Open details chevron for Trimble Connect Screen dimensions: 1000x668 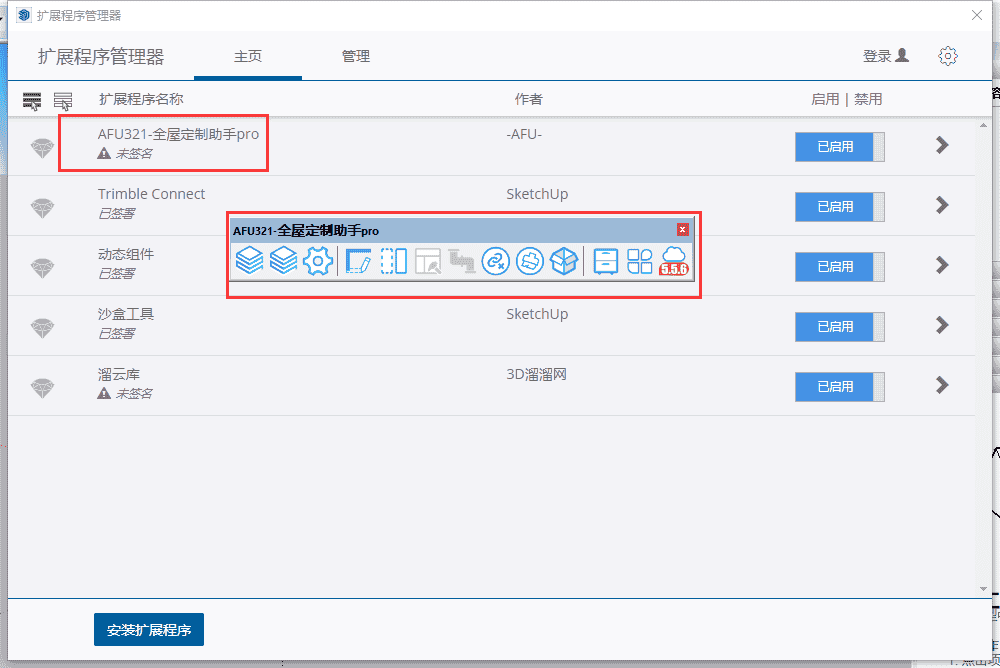[x=941, y=206]
